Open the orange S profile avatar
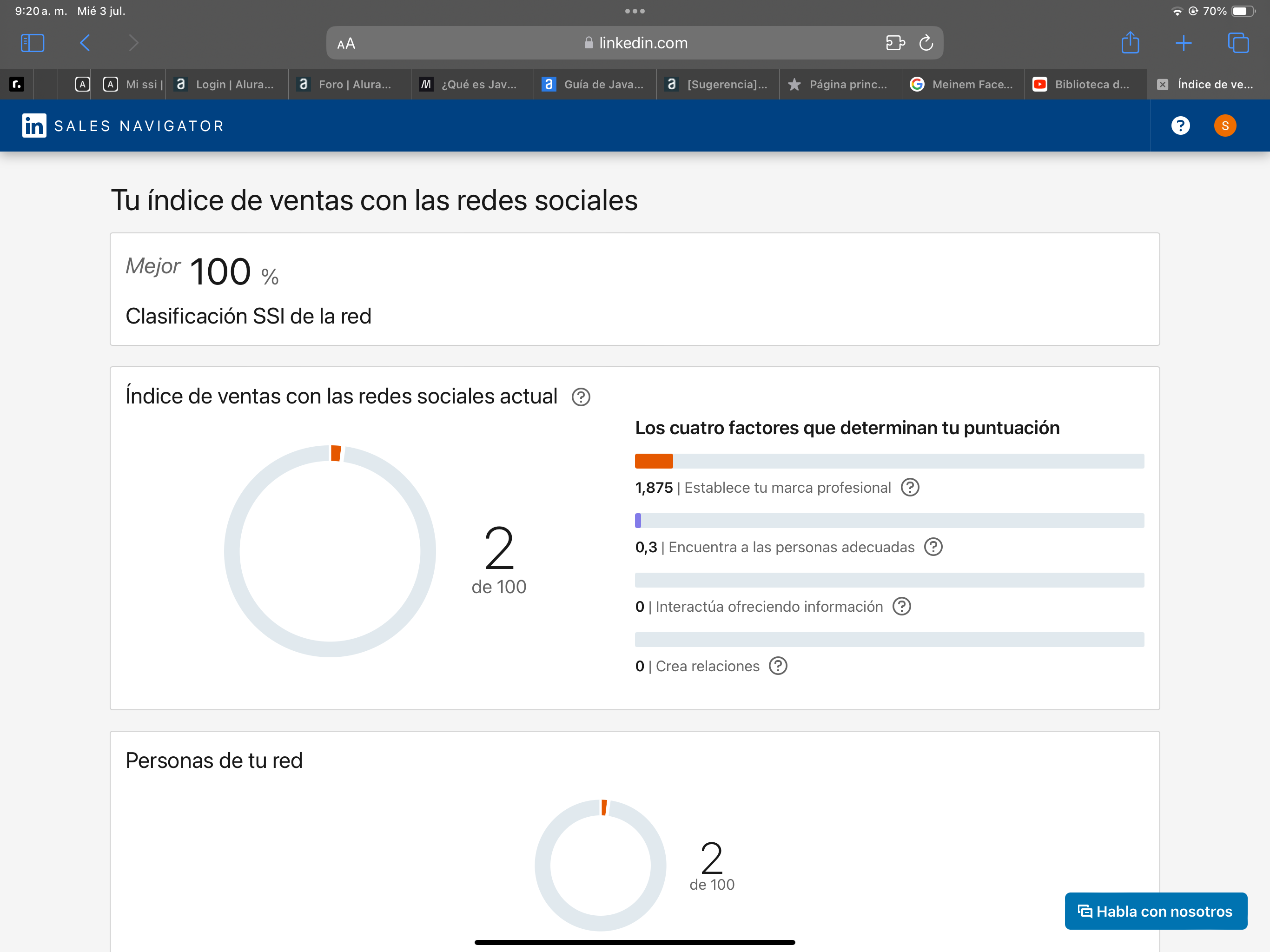The width and height of the screenshot is (1270, 952). [1225, 126]
